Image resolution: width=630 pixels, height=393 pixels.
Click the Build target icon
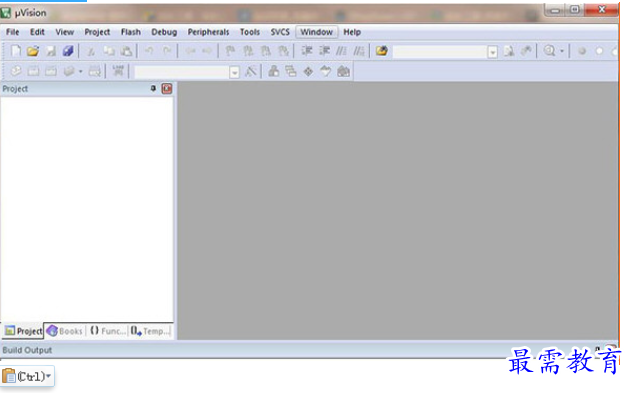point(33,71)
